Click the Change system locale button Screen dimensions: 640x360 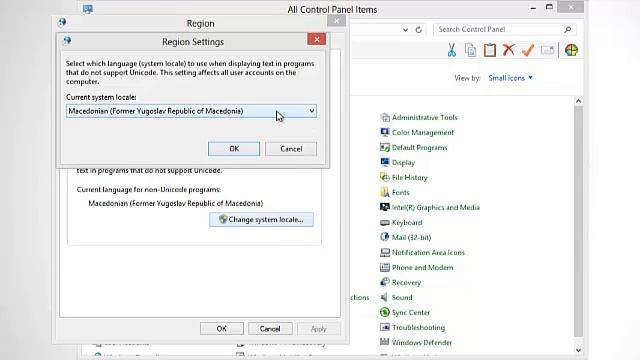coord(262,220)
